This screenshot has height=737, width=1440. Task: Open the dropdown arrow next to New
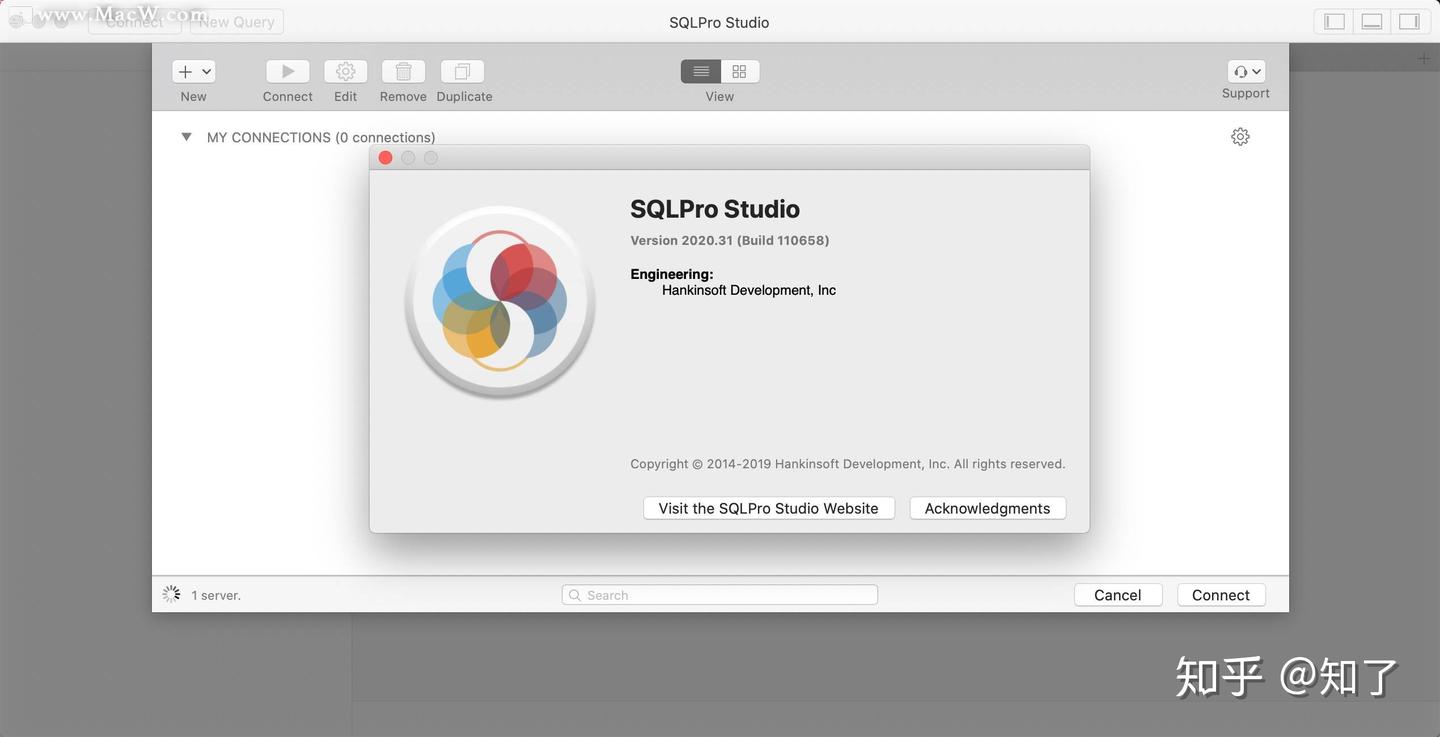[x=206, y=71]
